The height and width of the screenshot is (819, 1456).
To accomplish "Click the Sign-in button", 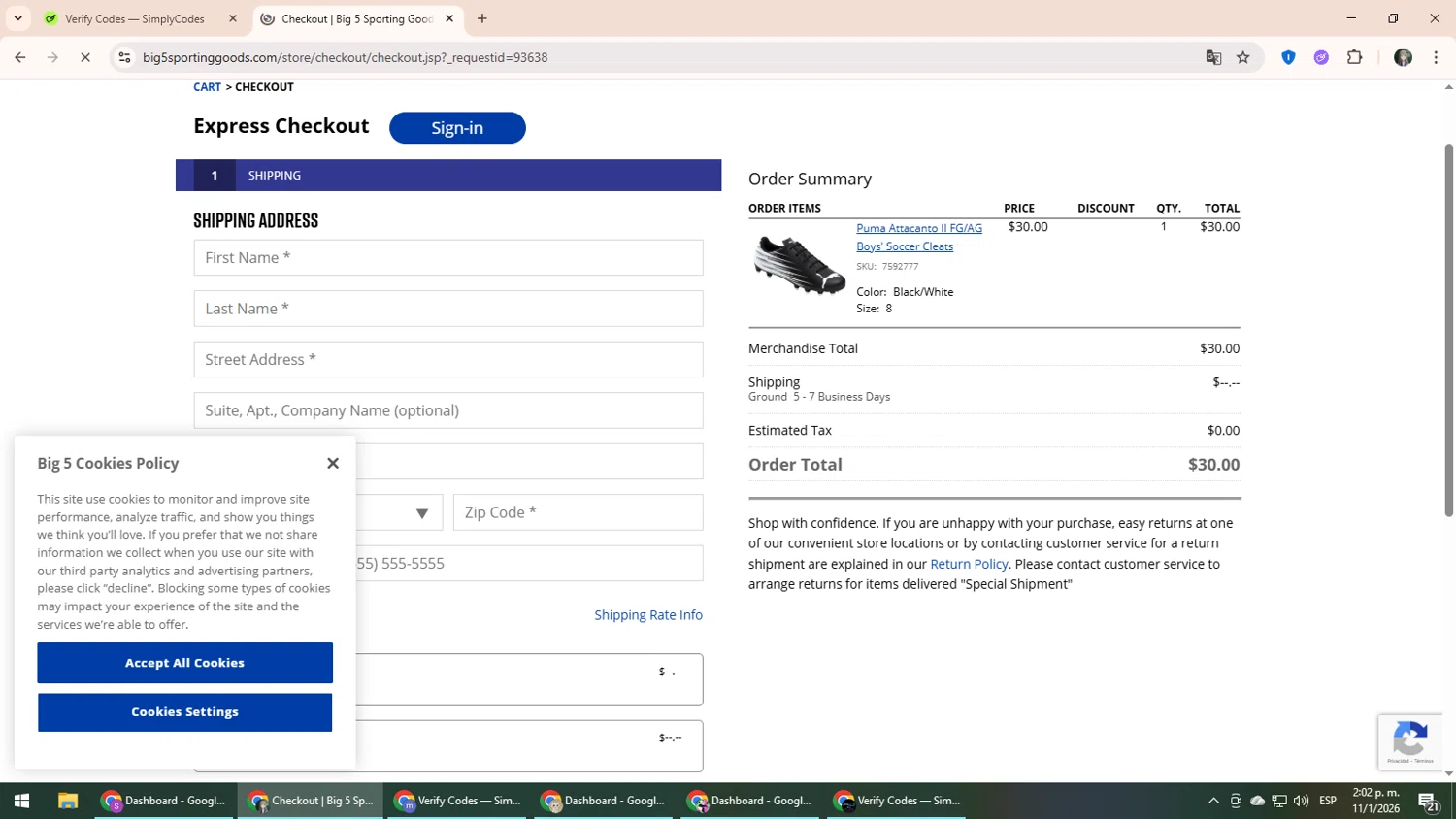I will click(457, 127).
